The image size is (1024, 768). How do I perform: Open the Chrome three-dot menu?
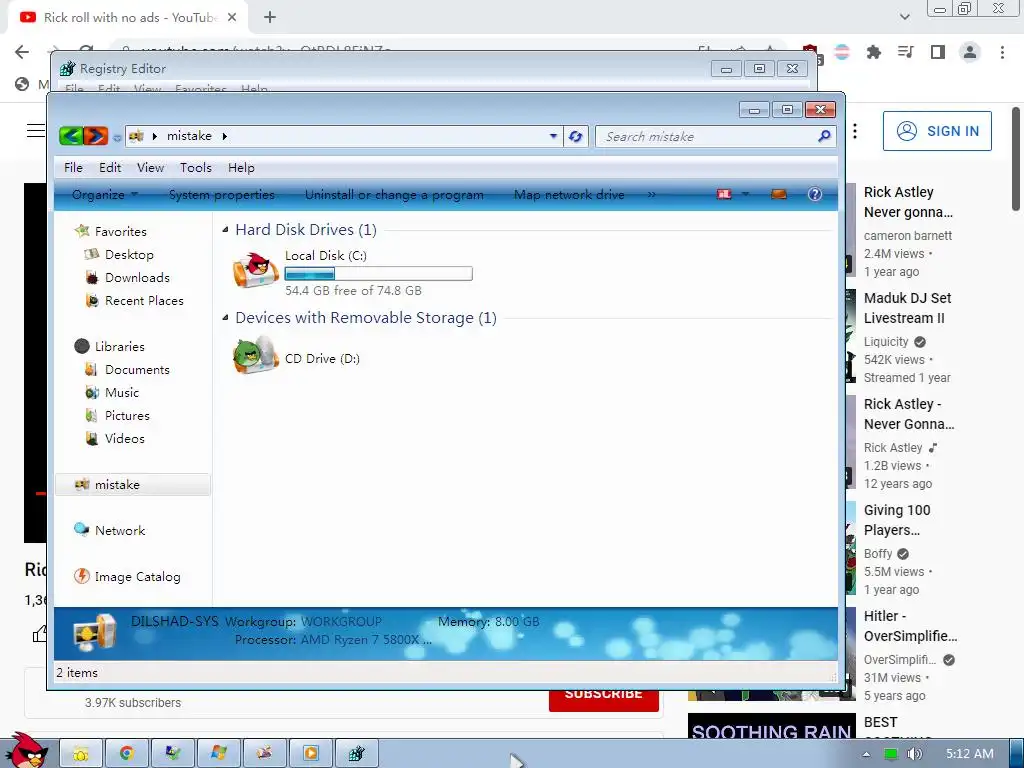click(1002, 52)
